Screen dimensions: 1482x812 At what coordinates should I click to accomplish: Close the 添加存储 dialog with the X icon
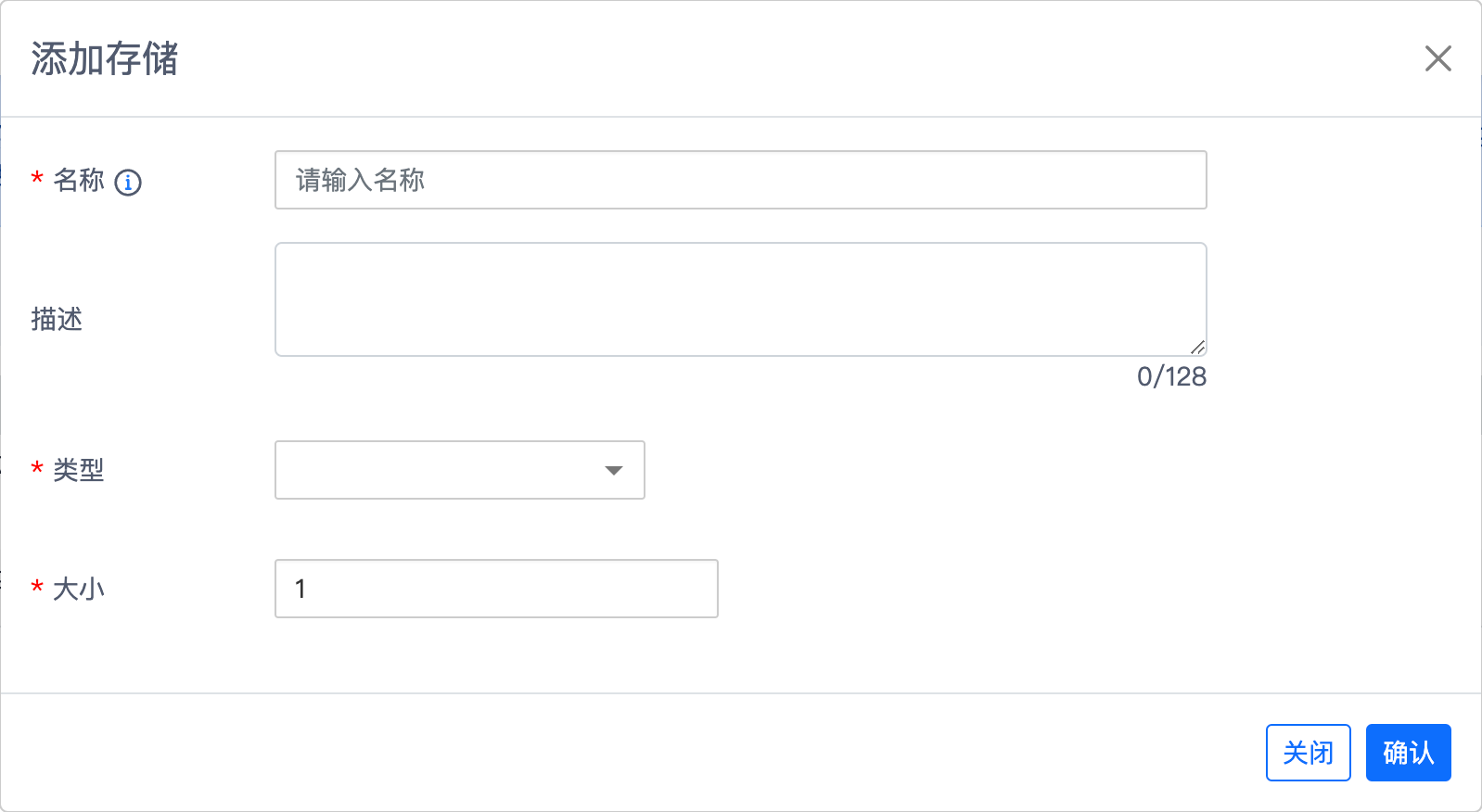pyautogui.click(x=1437, y=58)
